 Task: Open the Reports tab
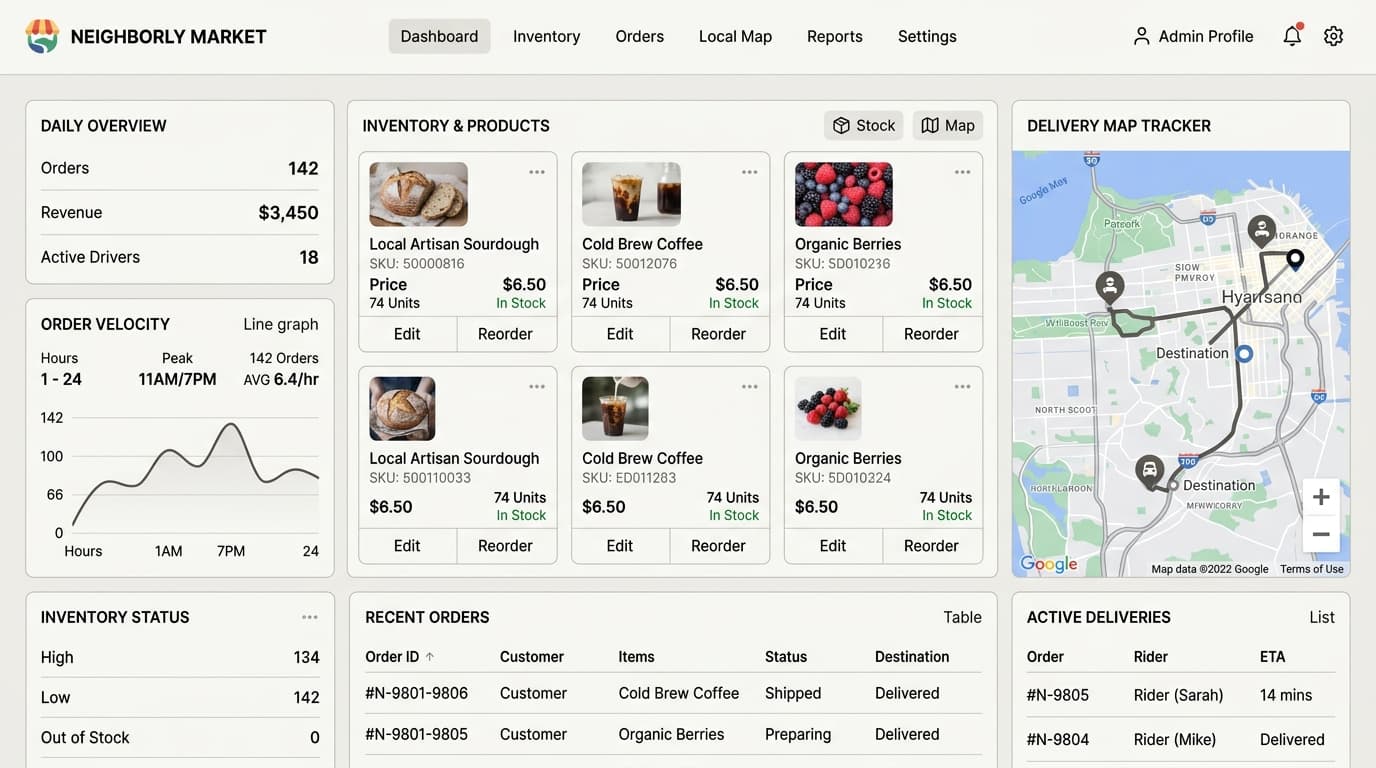click(834, 36)
